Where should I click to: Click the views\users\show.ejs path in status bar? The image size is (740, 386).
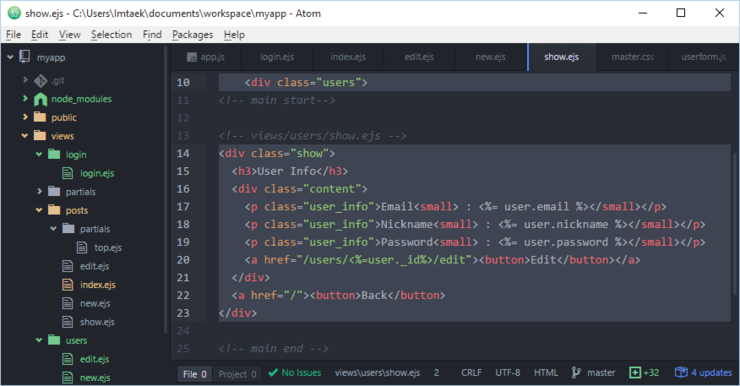pos(378,373)
